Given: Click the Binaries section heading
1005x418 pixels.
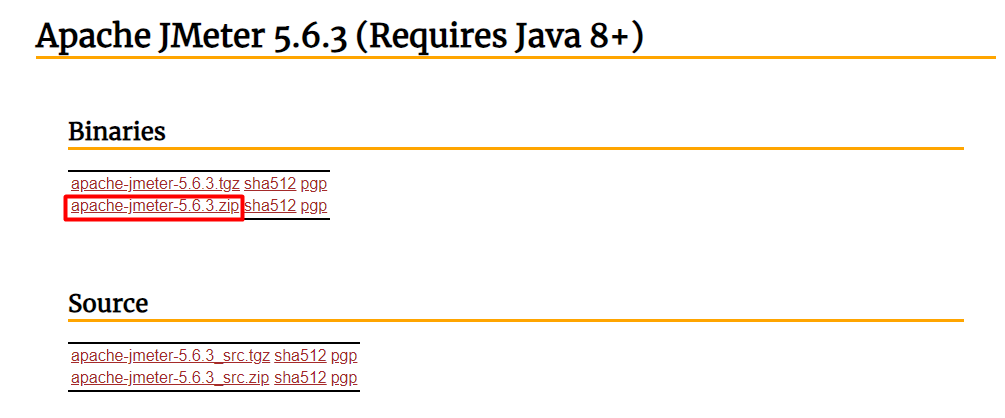Looking at the screenshot, I should (x=116, y=132).
